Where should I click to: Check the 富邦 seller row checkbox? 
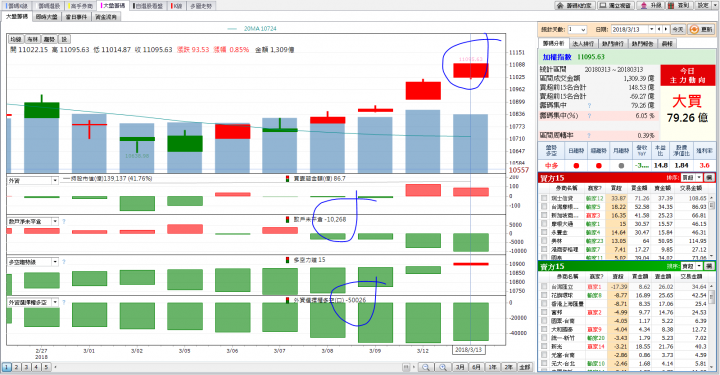pos(544,312)
